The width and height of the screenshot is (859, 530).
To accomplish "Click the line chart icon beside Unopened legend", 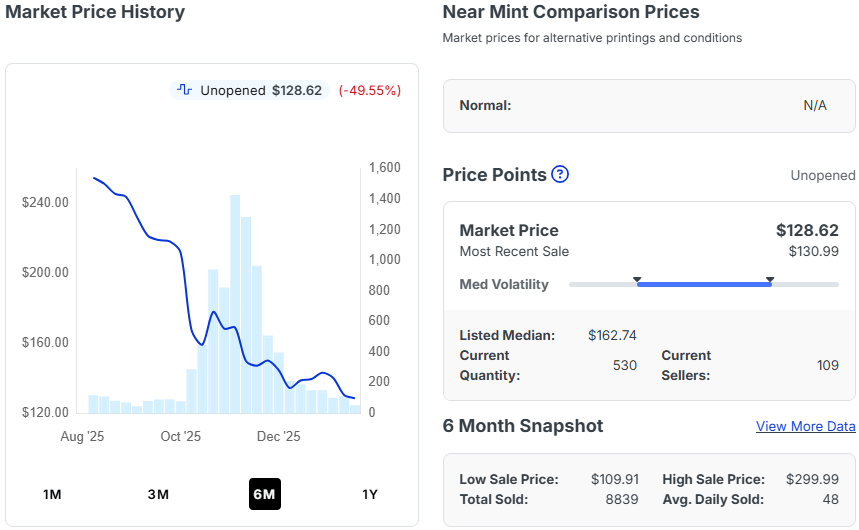I will 184,90.
